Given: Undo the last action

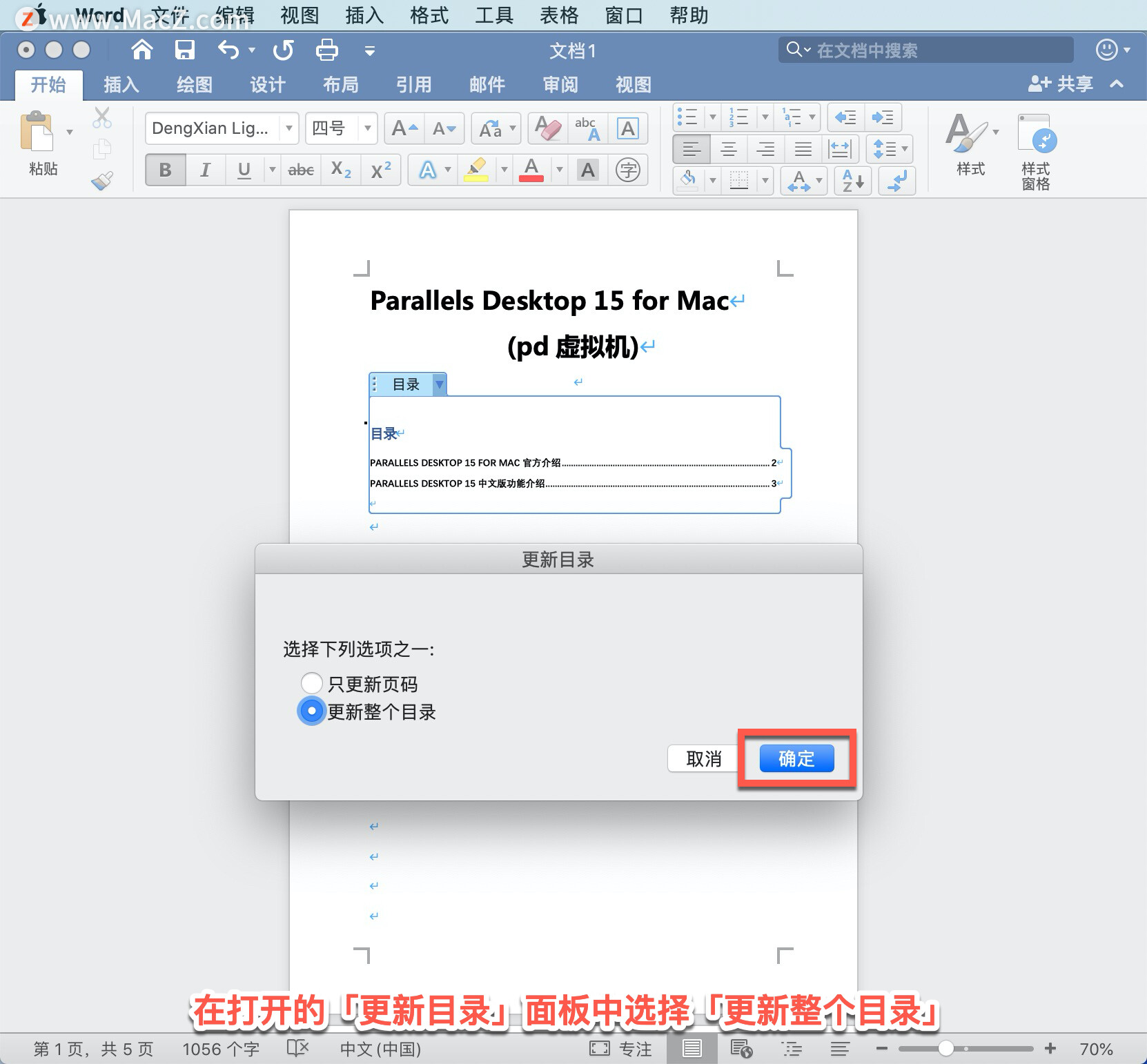Looking at the screenshot, I should 228,50.
